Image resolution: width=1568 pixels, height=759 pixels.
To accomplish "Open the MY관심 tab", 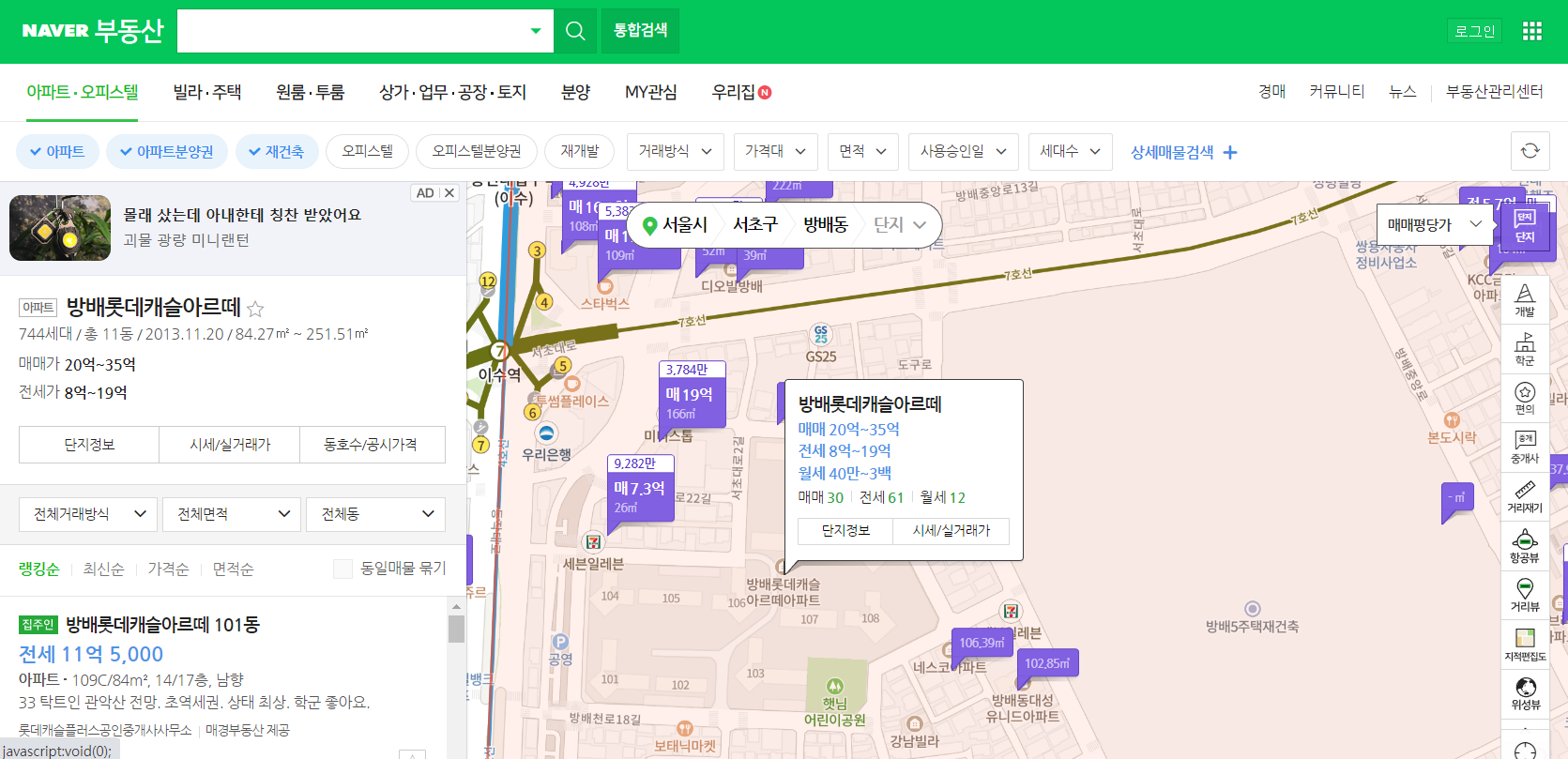I will pos(651,92).
